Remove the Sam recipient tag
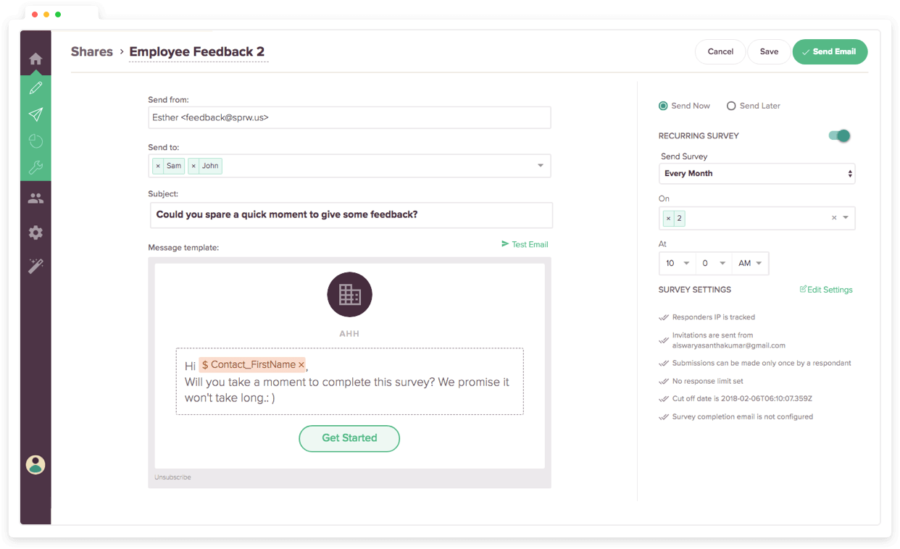Viewport: 900px width, 549px height. (x=158, y=166)
